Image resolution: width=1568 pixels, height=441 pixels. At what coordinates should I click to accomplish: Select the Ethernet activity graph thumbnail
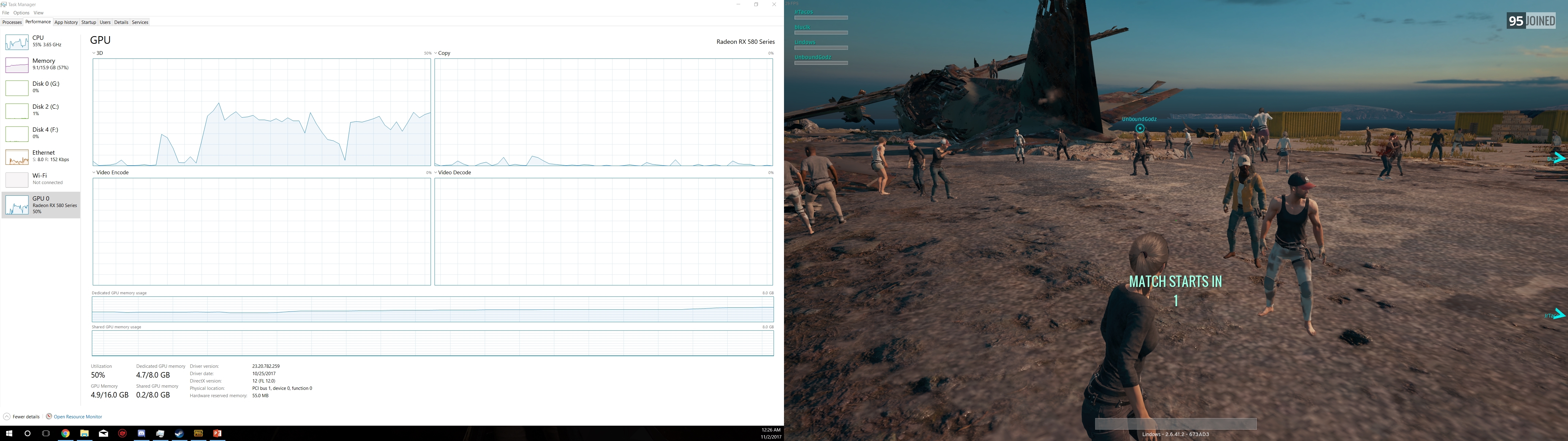17,156
